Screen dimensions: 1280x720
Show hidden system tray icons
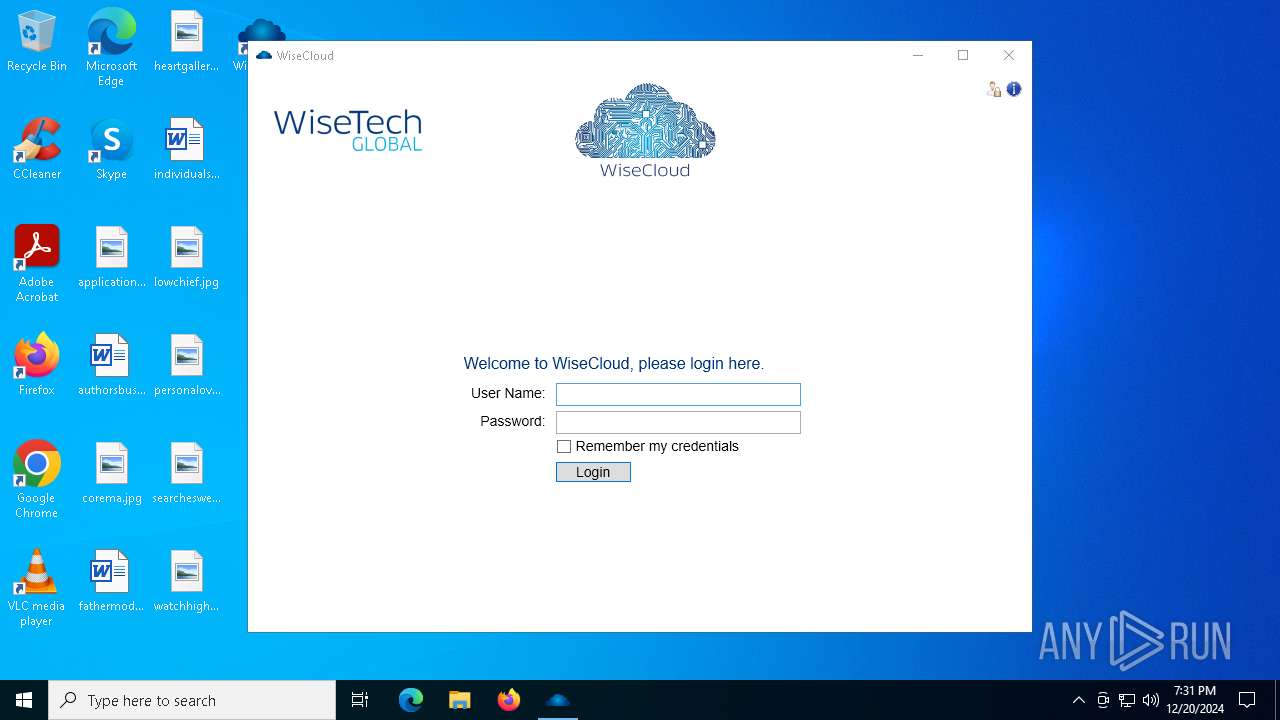coord(1078,700)
